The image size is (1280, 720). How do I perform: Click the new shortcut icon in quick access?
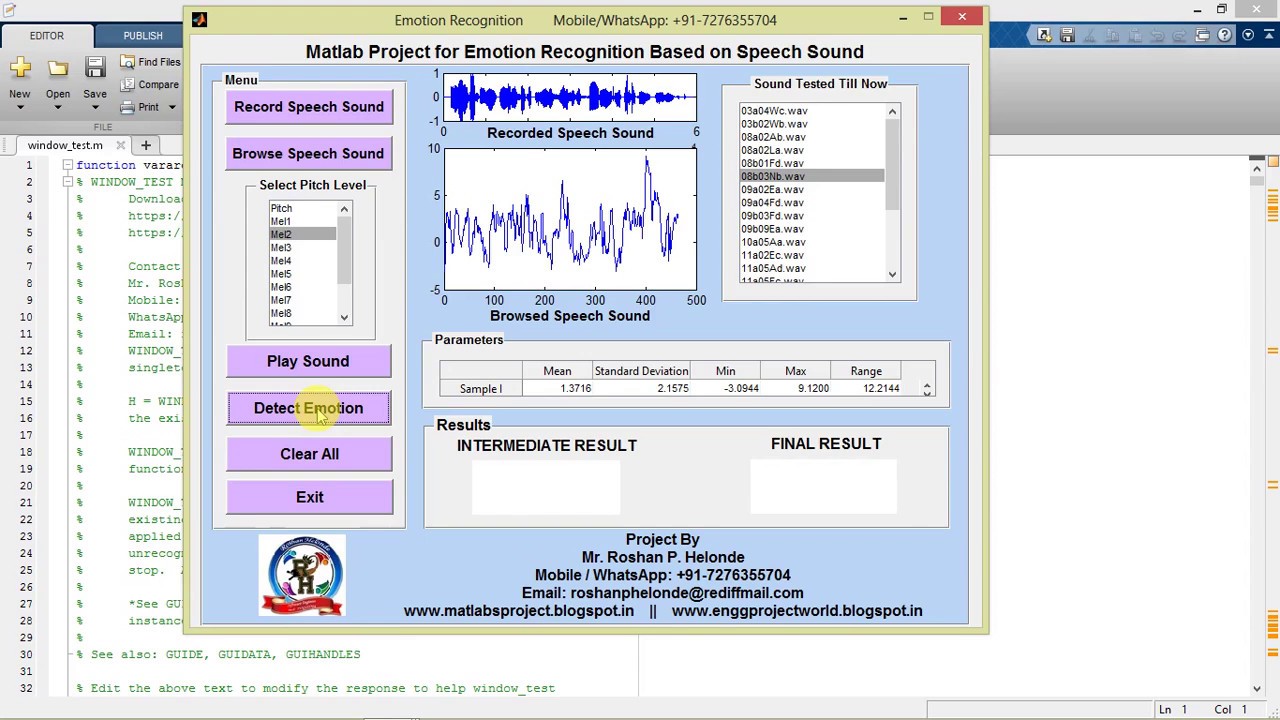point(1044,35)
